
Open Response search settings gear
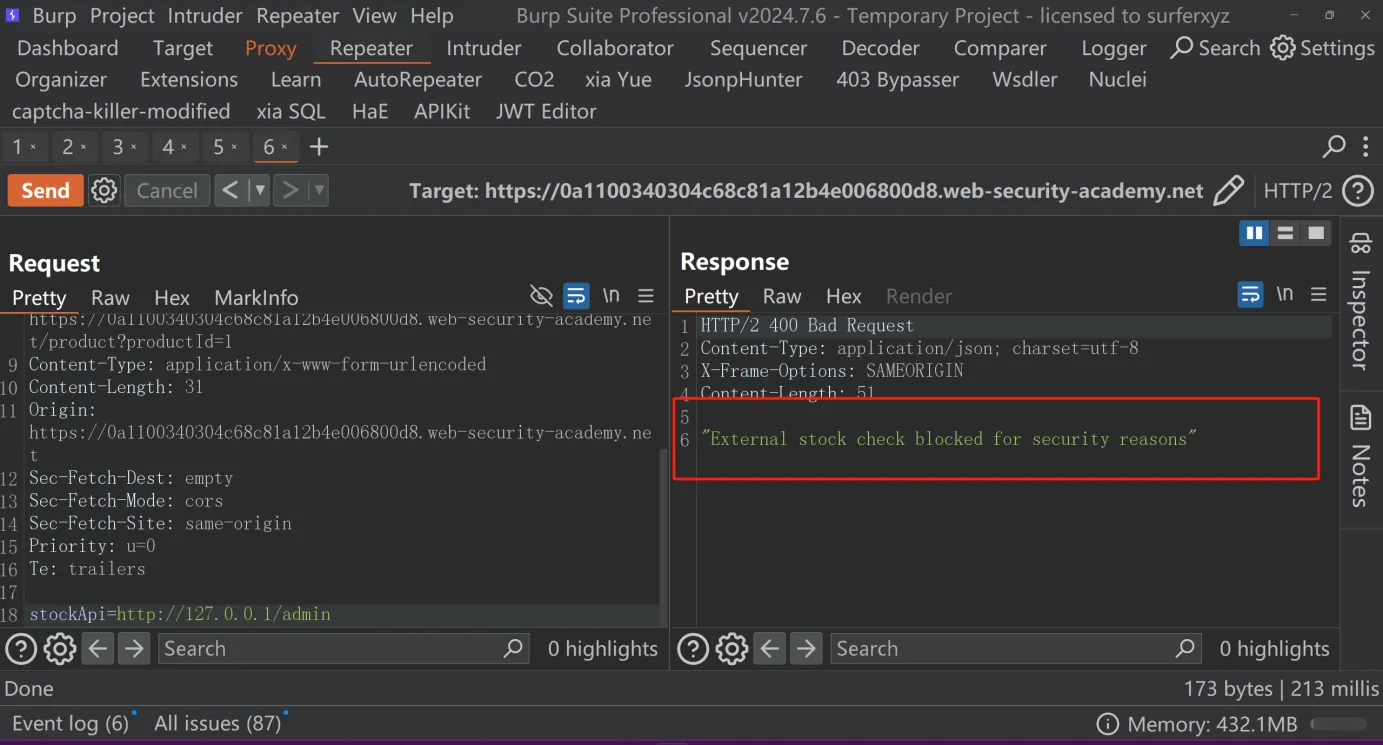(731, 649)
